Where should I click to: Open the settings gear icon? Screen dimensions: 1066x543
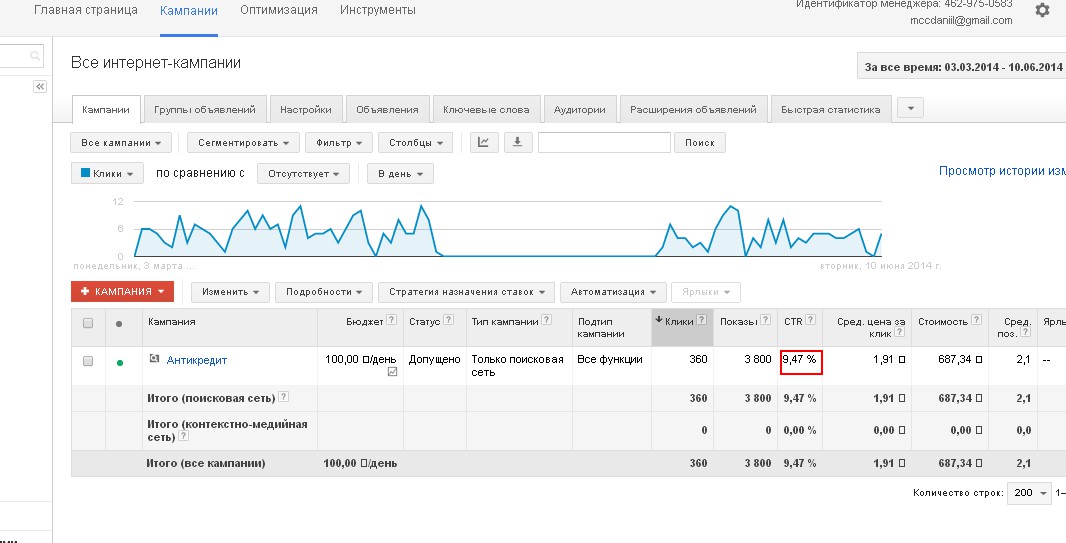[x=1042, y=10]
